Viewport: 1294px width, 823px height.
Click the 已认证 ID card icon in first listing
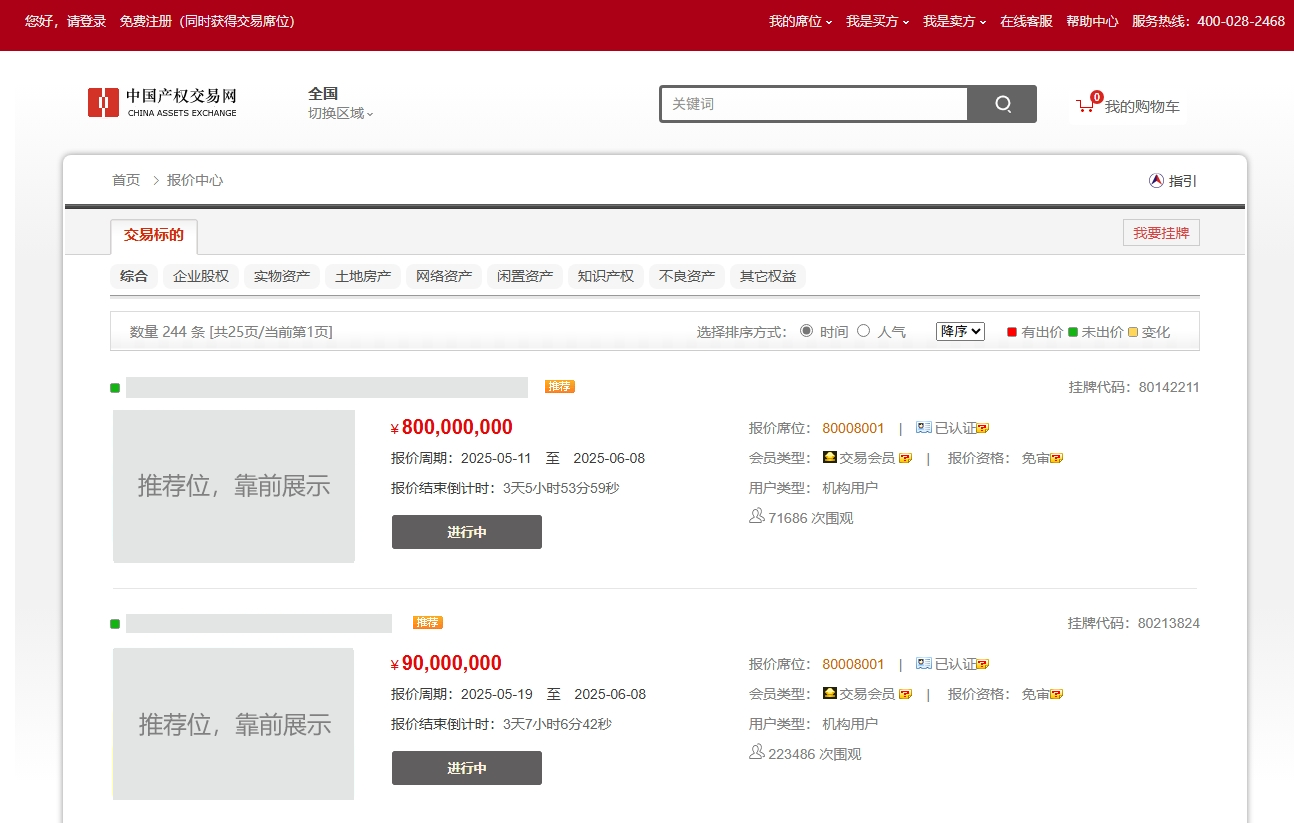(923, 428)
